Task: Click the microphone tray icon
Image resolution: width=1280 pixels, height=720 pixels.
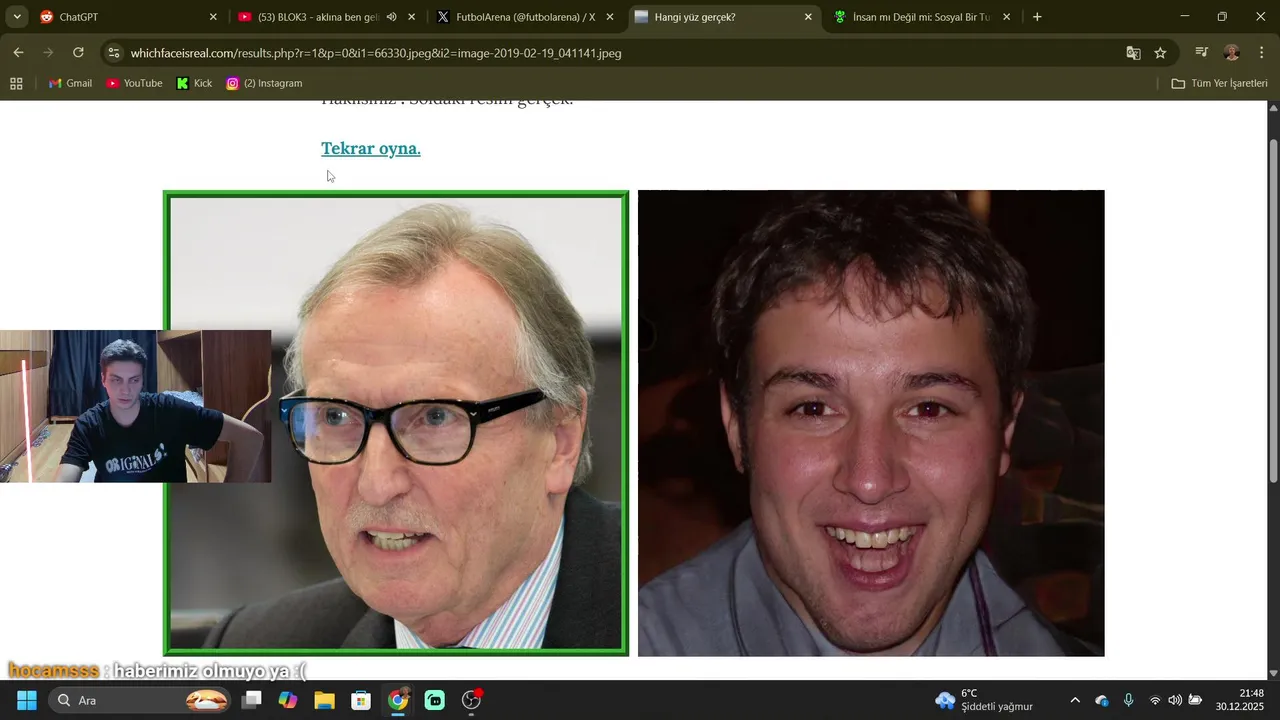Action: (1128, 700)
